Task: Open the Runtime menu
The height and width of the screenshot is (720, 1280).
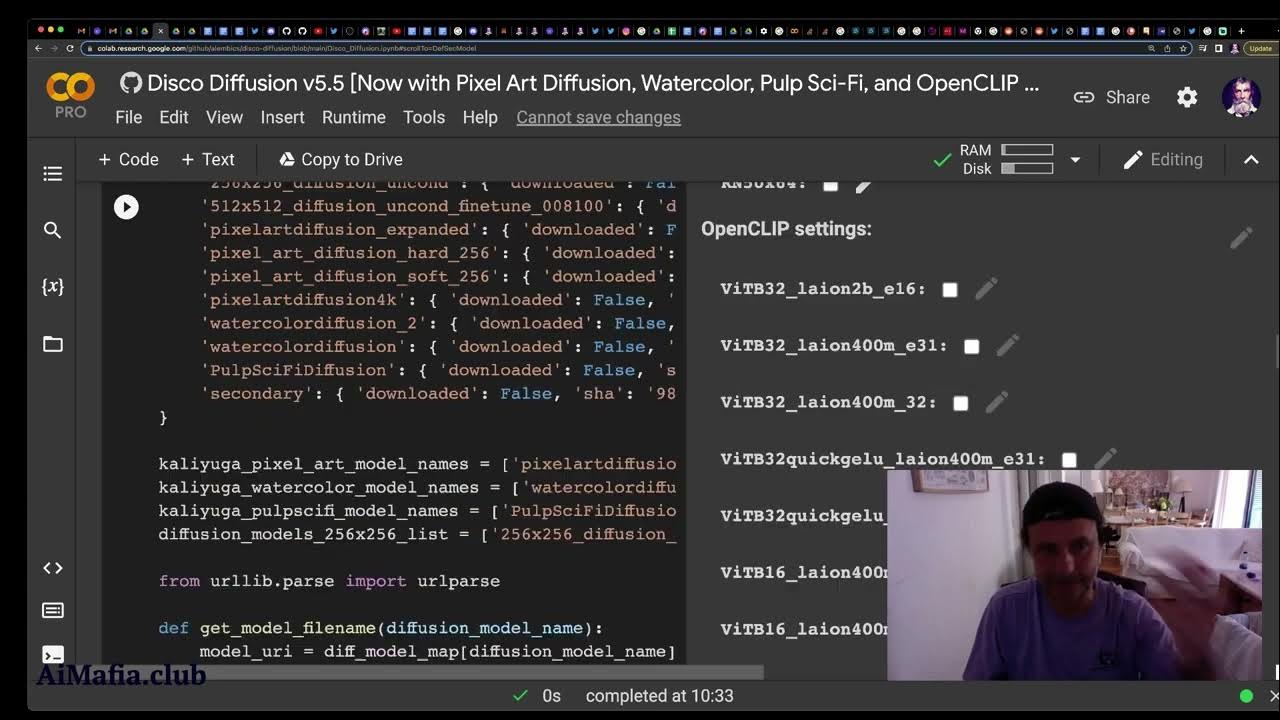Action: [x=354, y=117]
